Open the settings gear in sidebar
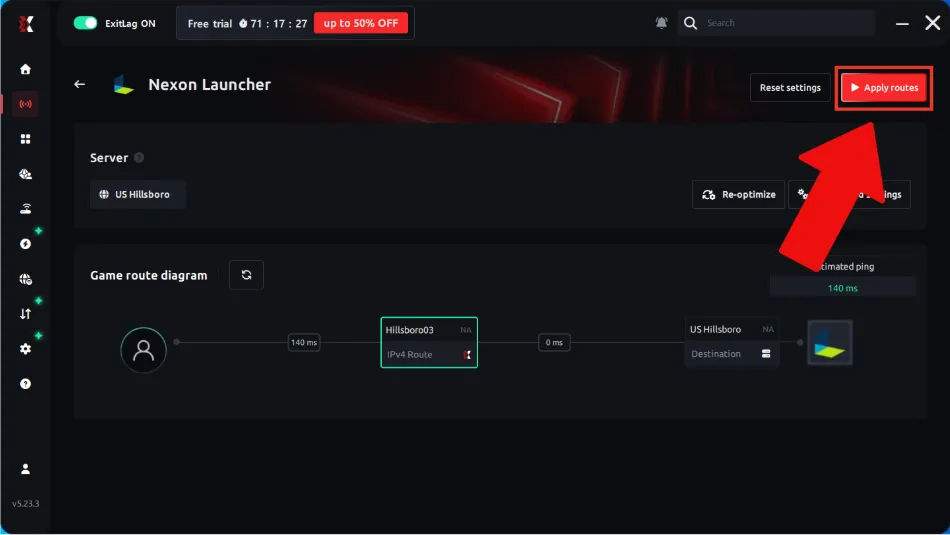Viewport: 950px width, 535px height. [25, 349]
